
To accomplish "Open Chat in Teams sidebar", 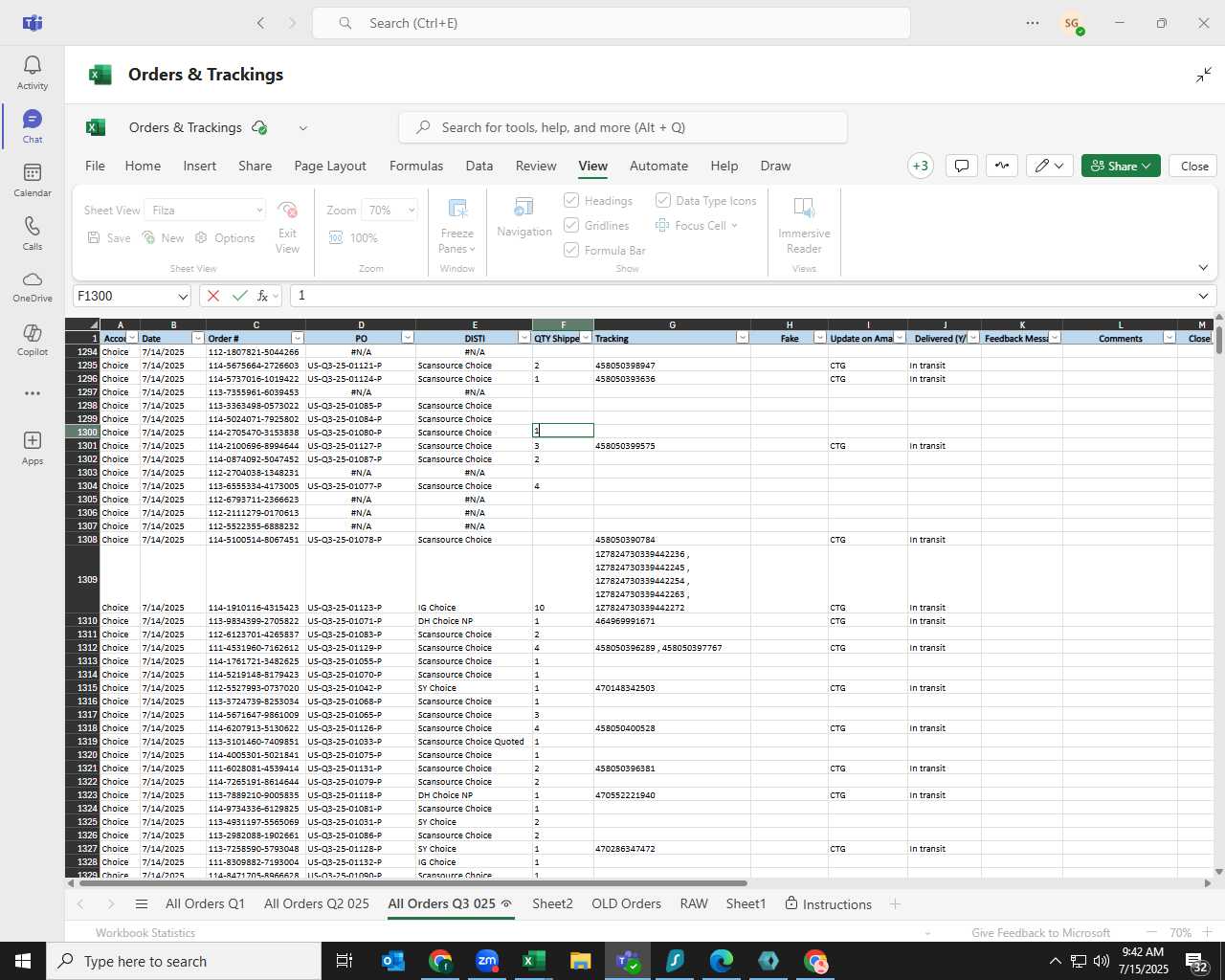I will click(33, 126).
